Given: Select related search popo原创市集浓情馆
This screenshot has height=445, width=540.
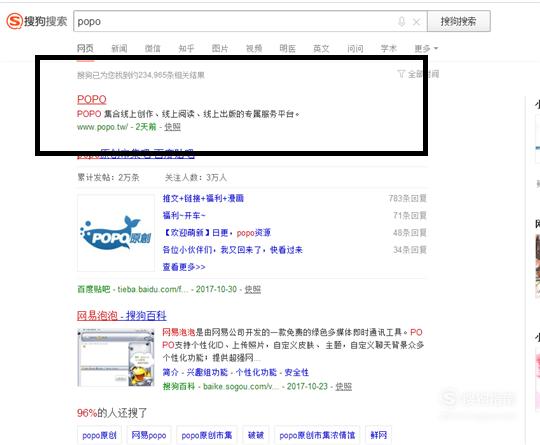Looking at the screenshot, I should (317, 435).
